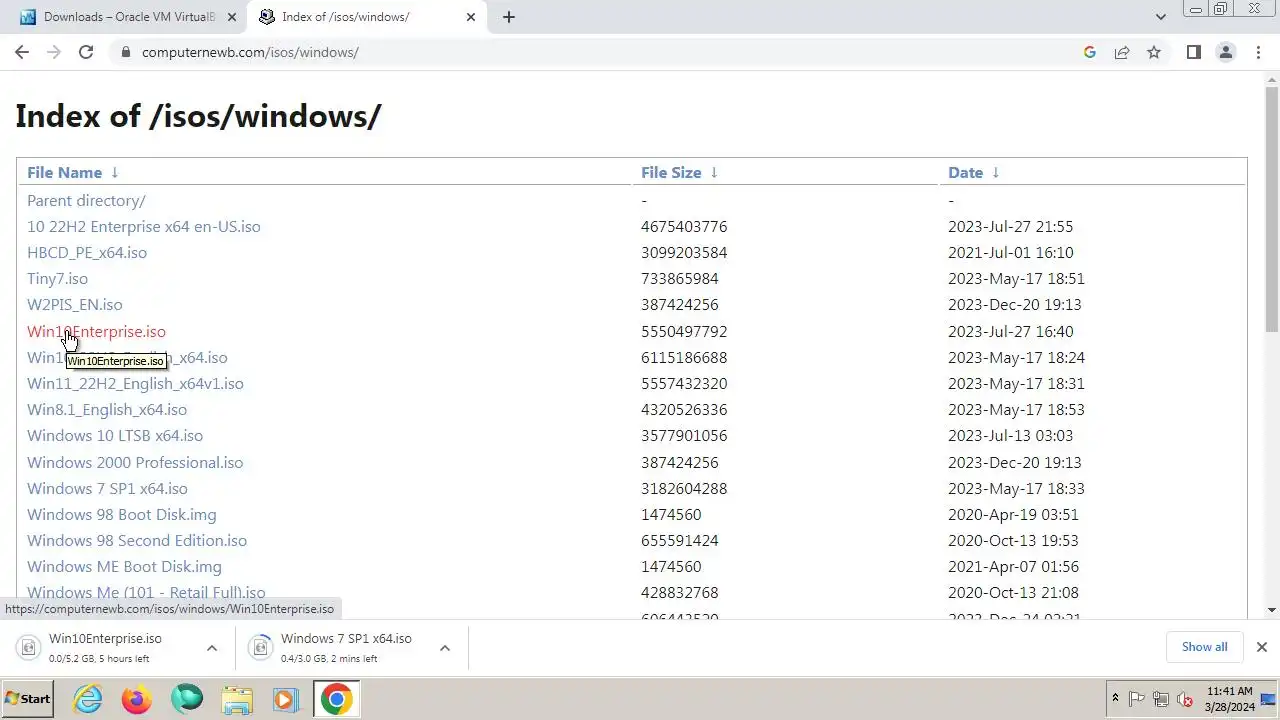Open the browser side panel
Screen dimensions: 1280x720
[1193, 52]
